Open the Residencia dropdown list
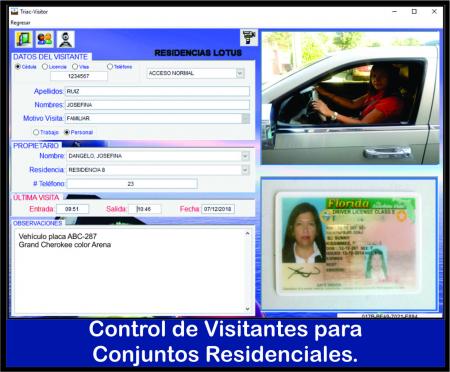This screenshot has height=372, width=450. click(245, 170)
